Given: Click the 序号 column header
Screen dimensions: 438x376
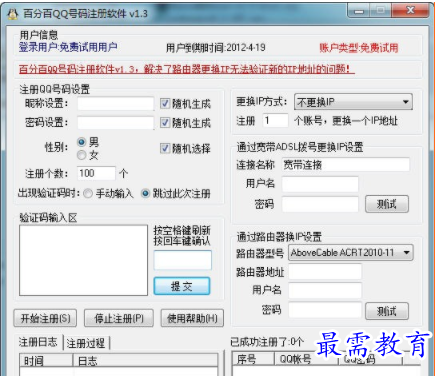Looking at the screenshot, I should (x=253, y=359).
